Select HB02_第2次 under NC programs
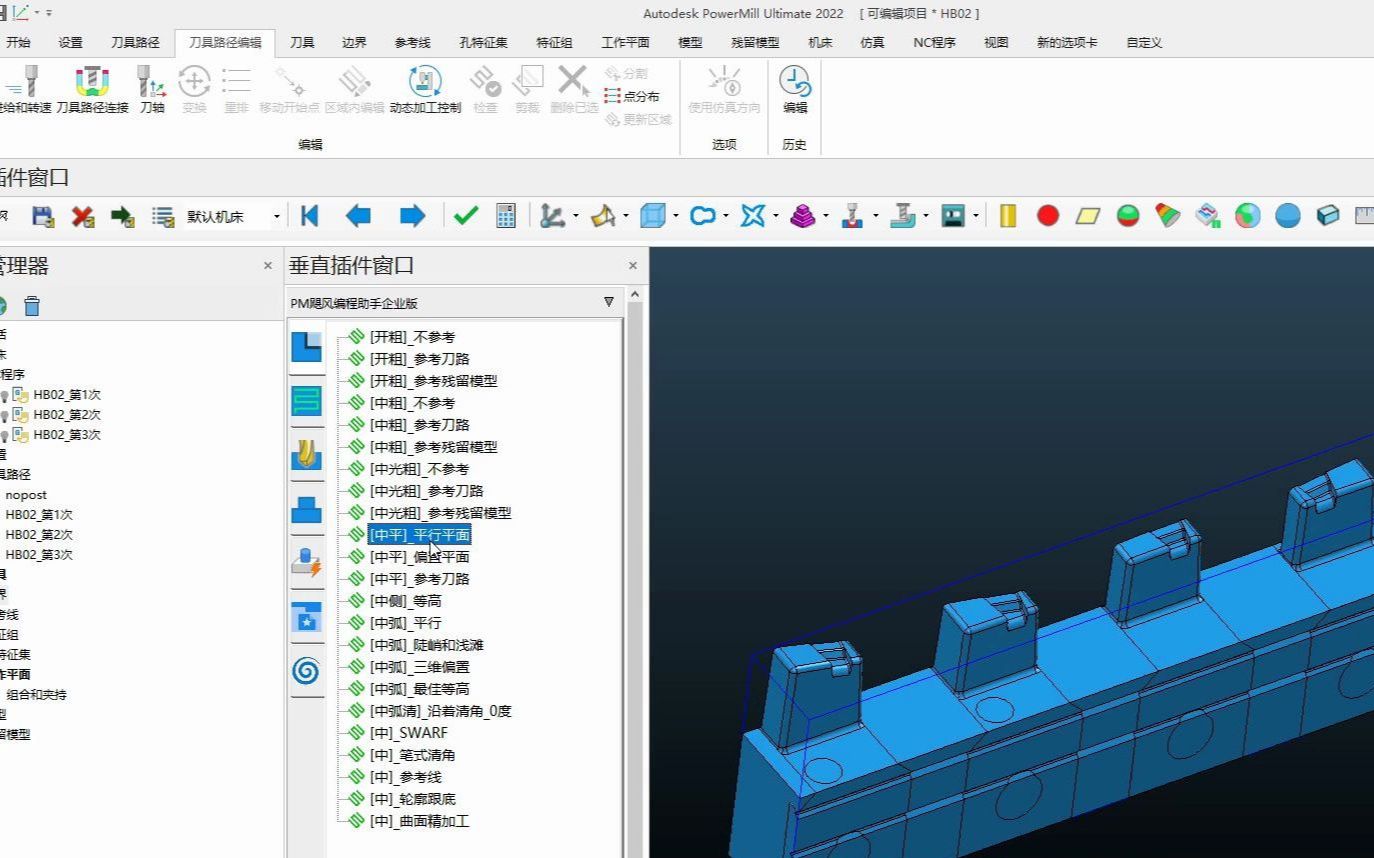The width and height of the screenshot is (1374, 858). click(x=66, y=415)
